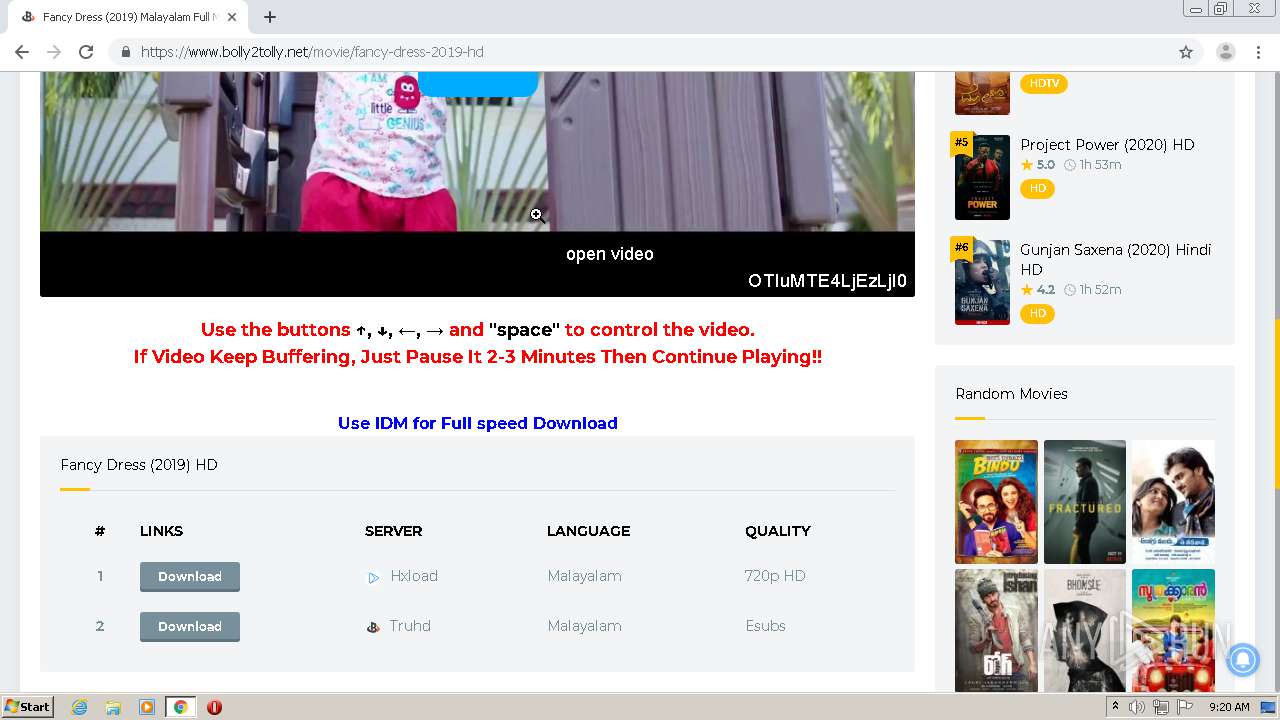Open a new tab with plus icon
Viewport: 1280px width, 720px height.
click(270, 17)
